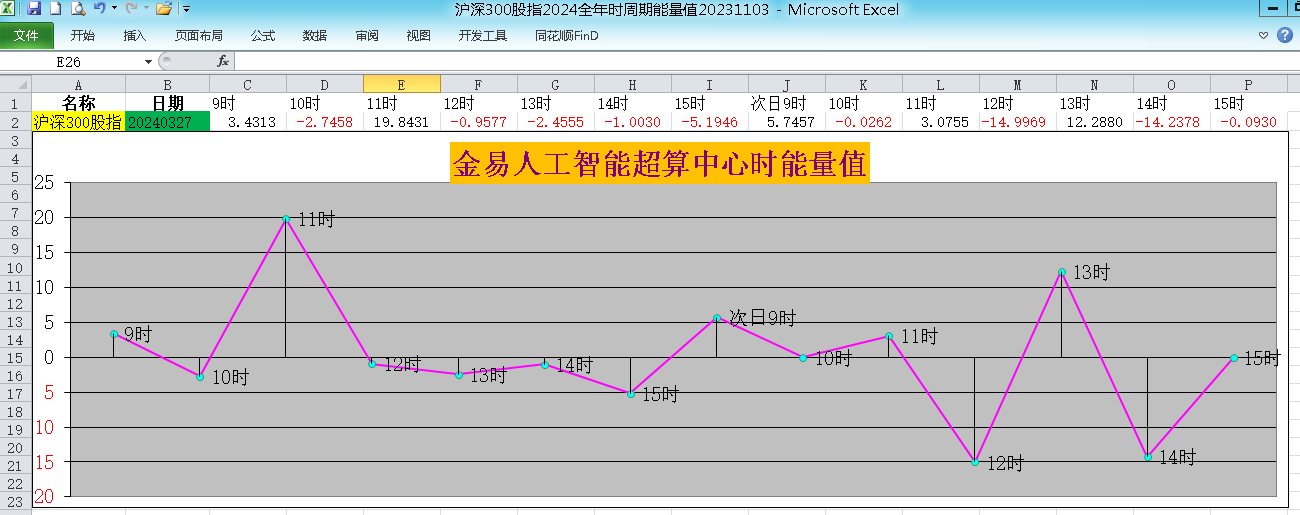Click inside the formula bar input
The height and width of the screenshot is (515, 1300).
(x=765, y=61)
